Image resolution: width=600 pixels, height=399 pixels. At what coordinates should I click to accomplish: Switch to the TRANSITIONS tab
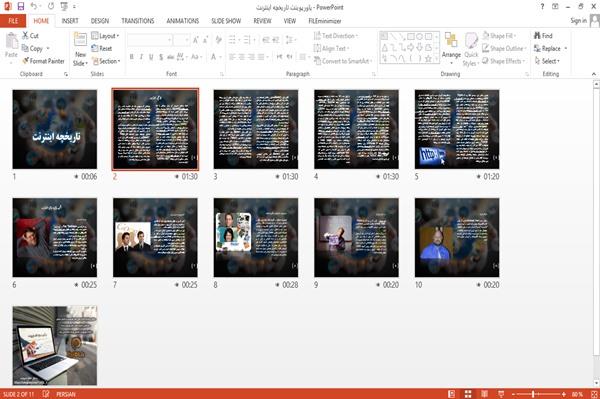[x=138, y=21]
